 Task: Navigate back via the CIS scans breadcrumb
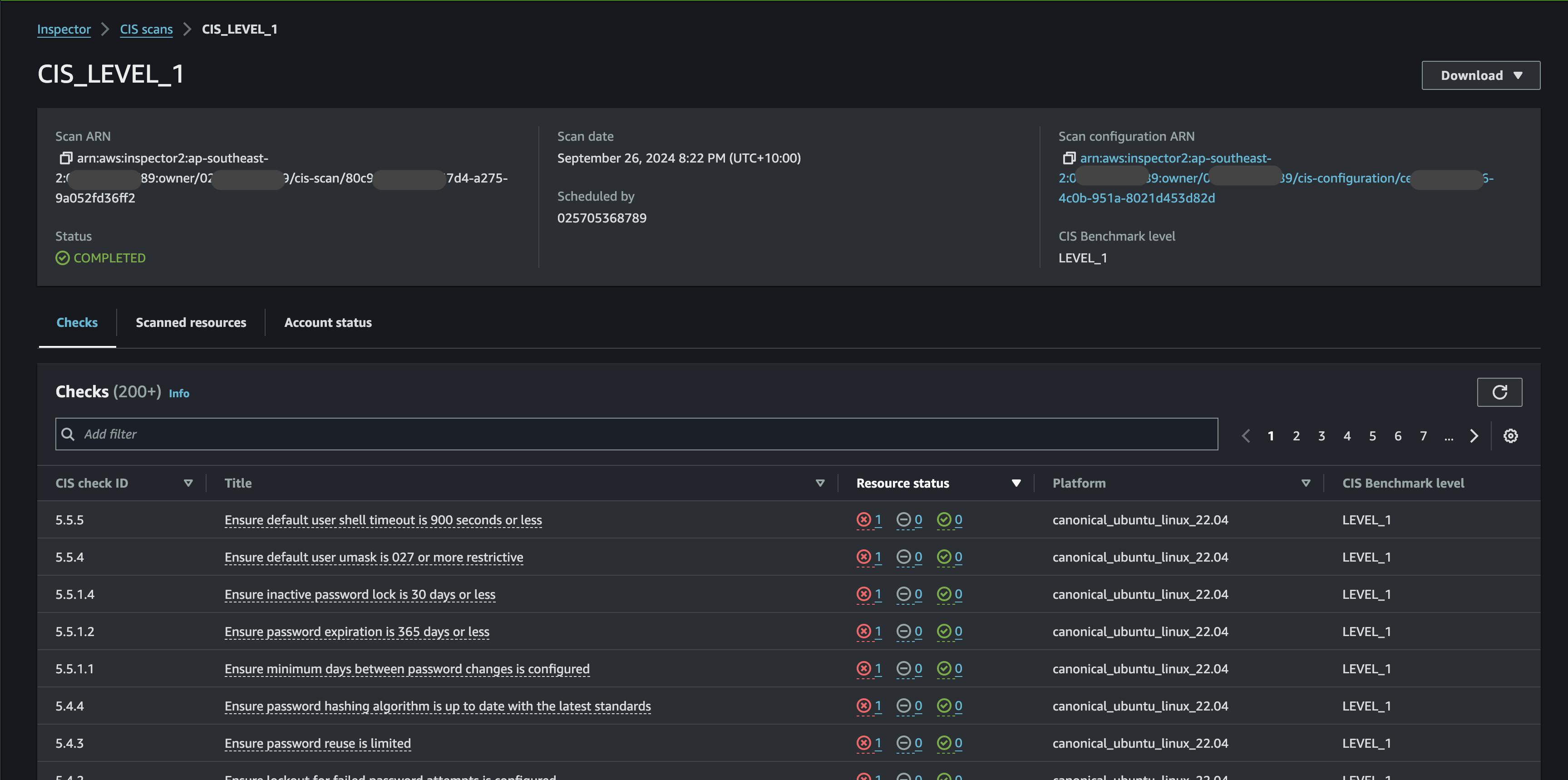tap(146, 29)
